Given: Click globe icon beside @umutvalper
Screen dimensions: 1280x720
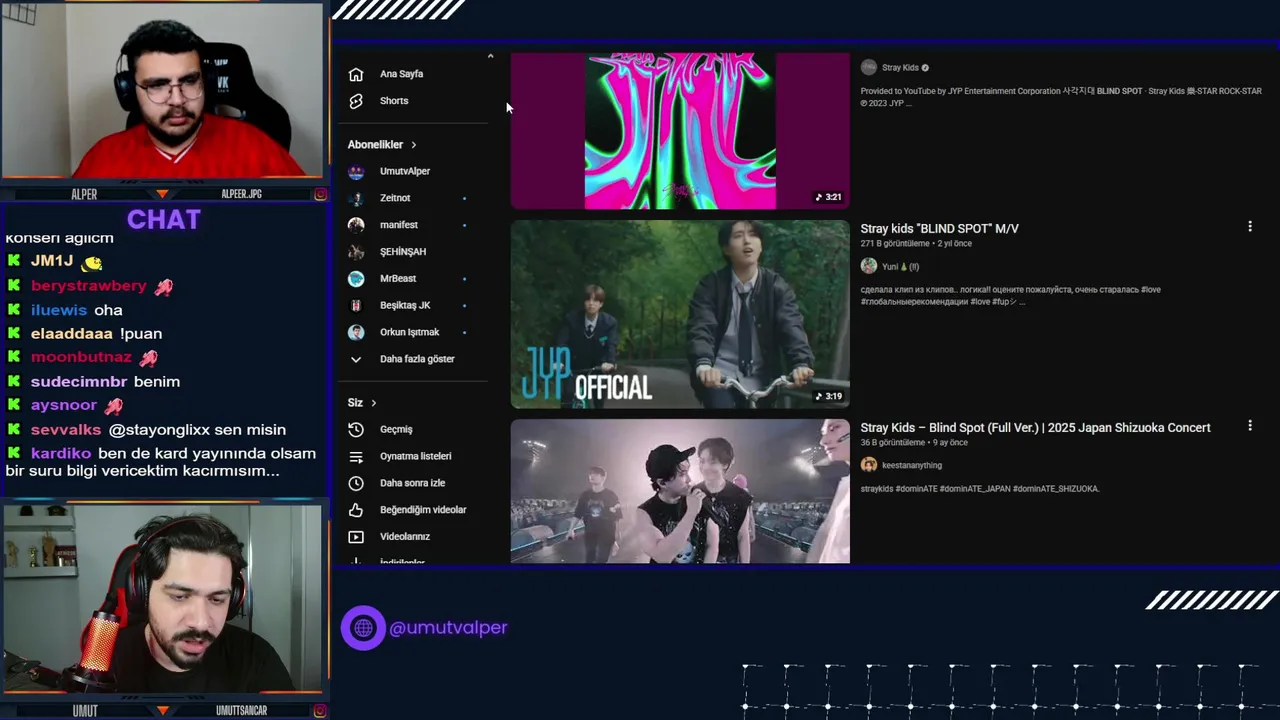Looking at the screenshot, I should [363, 628].
